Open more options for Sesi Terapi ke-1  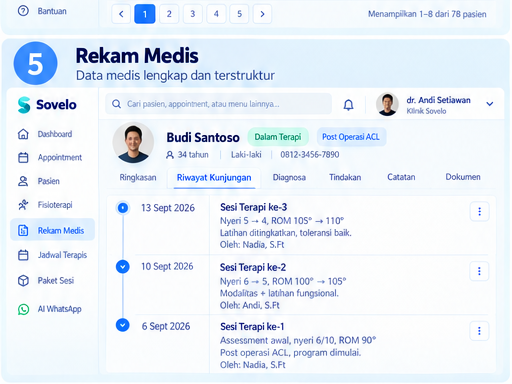(x=479, y=331)
